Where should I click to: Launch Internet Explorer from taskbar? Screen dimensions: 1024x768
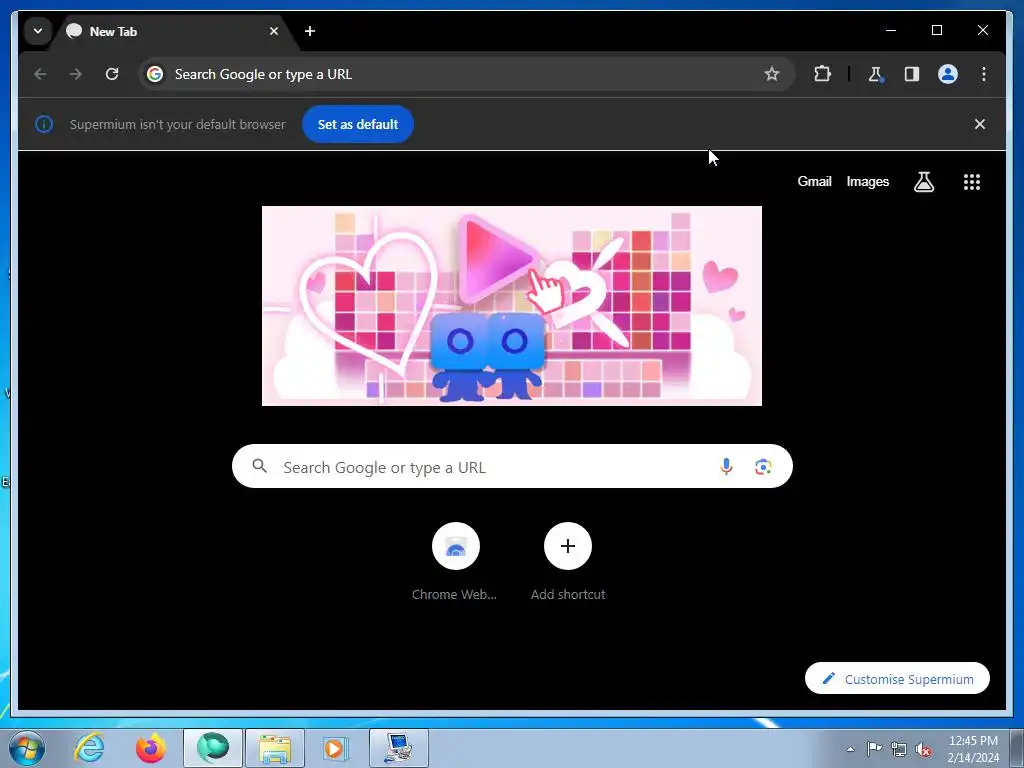coord(89,748)
